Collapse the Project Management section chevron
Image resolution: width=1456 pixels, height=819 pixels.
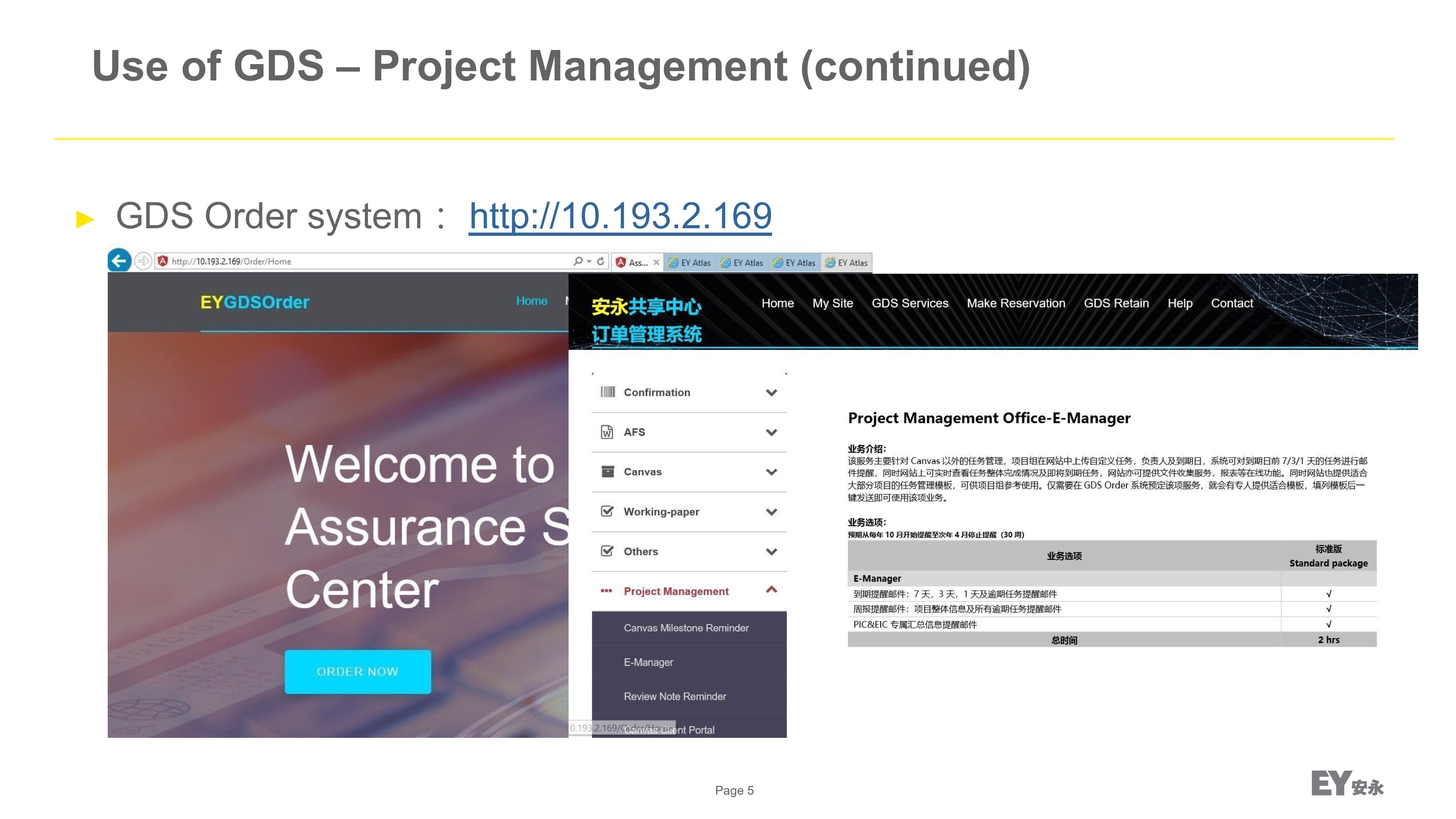coord(772,590)
